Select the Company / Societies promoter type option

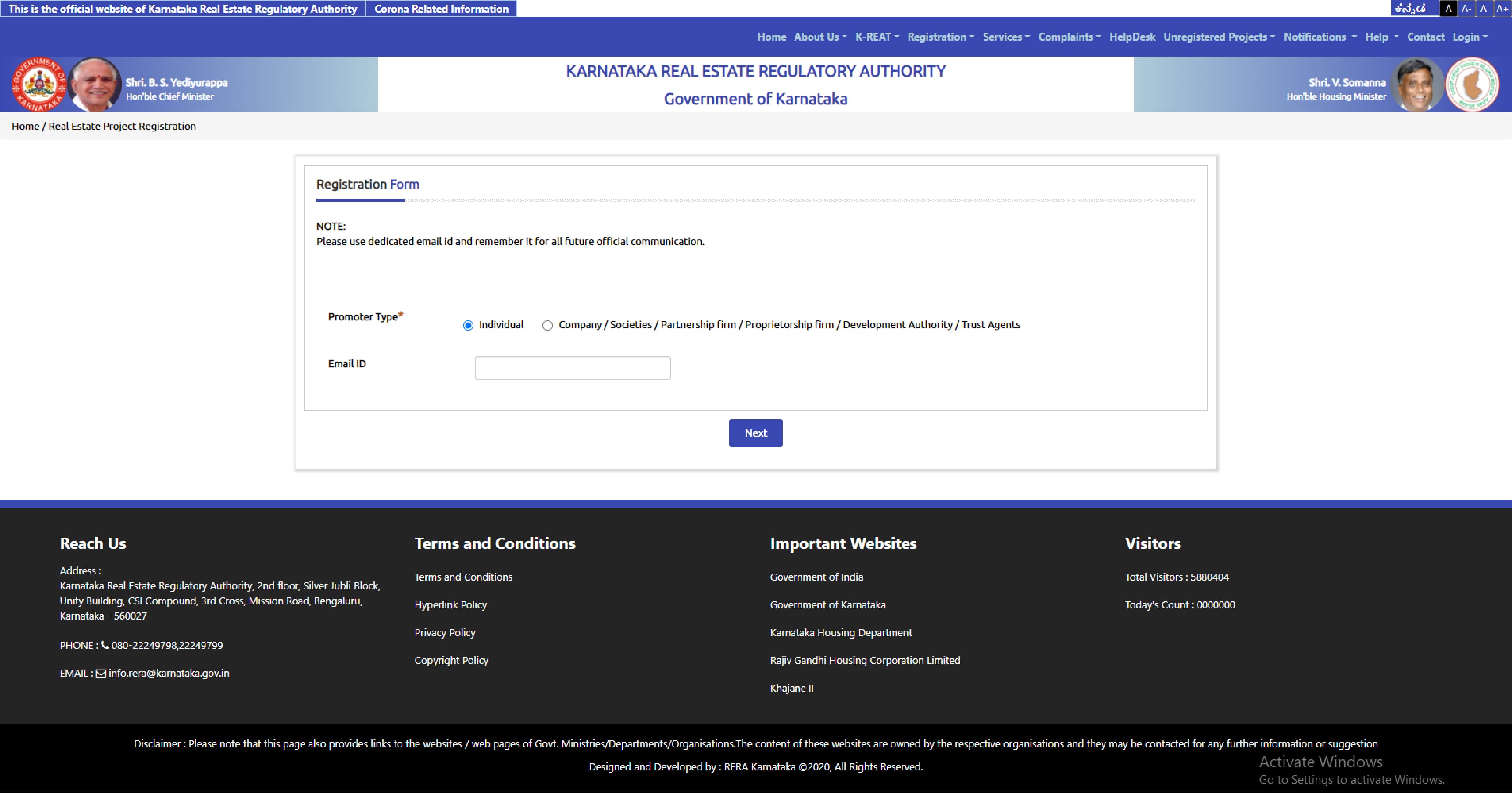coord(548,326)
